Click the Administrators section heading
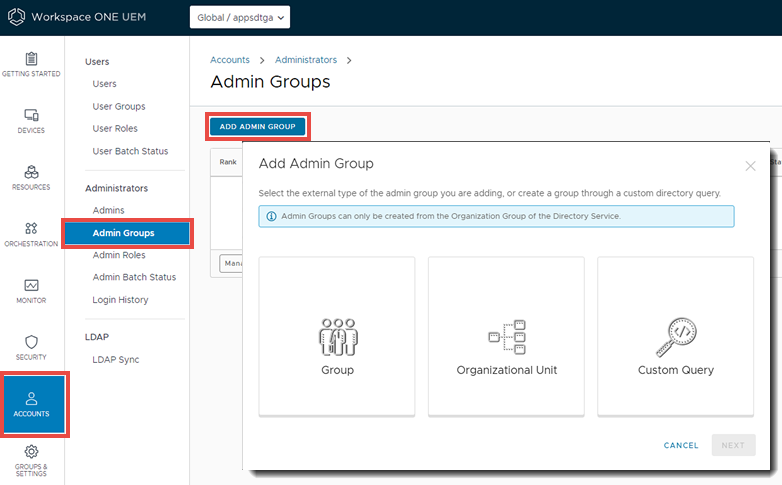The height and width of the screenshot is (485, 782). click(x=116, y=188)
